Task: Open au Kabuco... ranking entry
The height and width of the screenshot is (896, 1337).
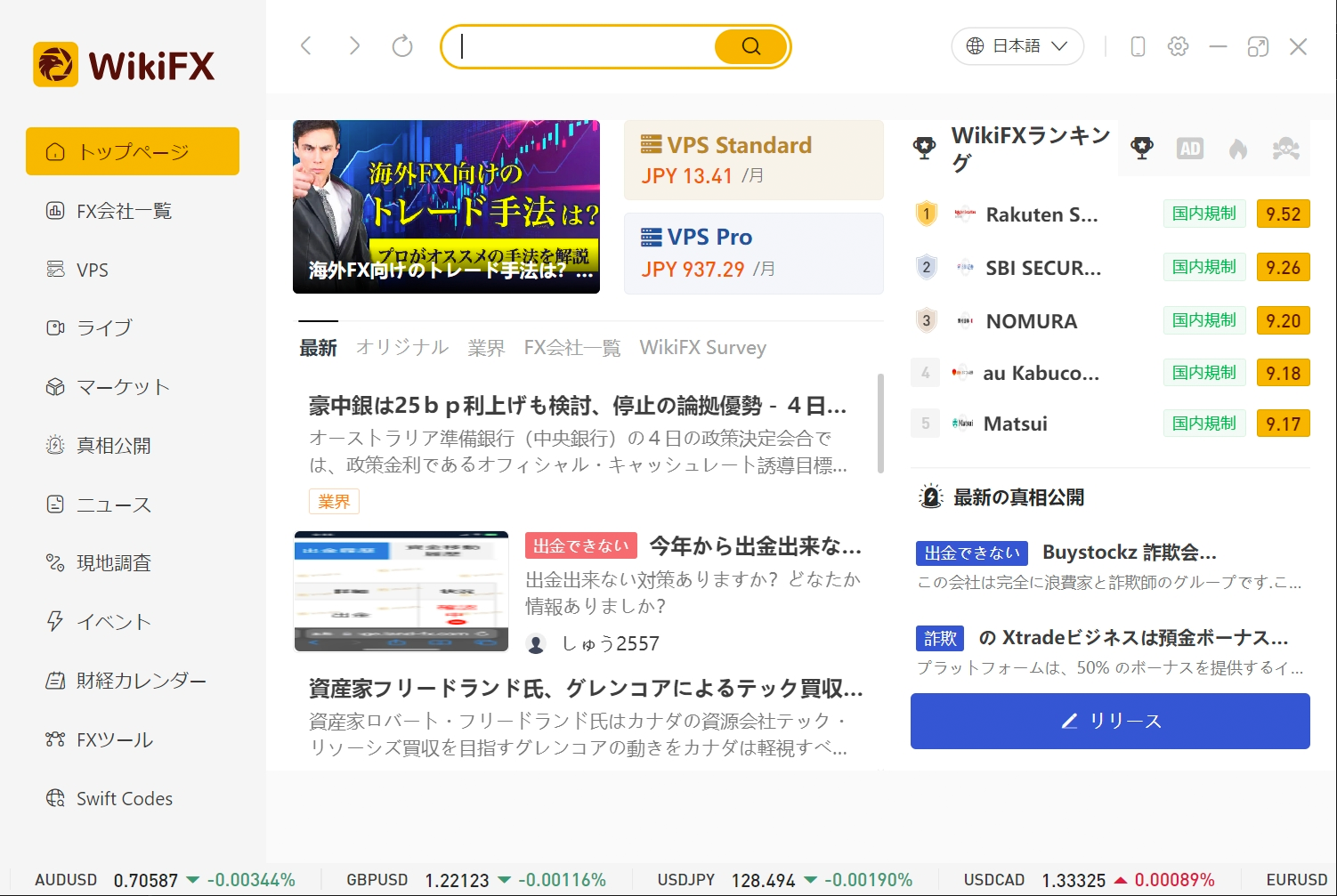Action: click(1041, 374)
